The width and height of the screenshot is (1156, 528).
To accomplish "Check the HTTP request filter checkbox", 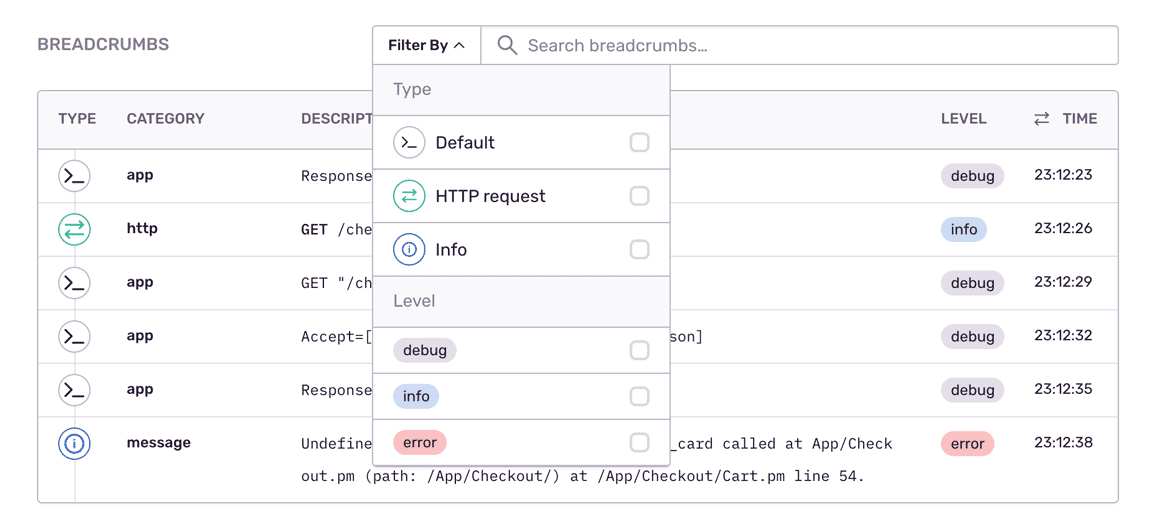I will tap(639, 197).
